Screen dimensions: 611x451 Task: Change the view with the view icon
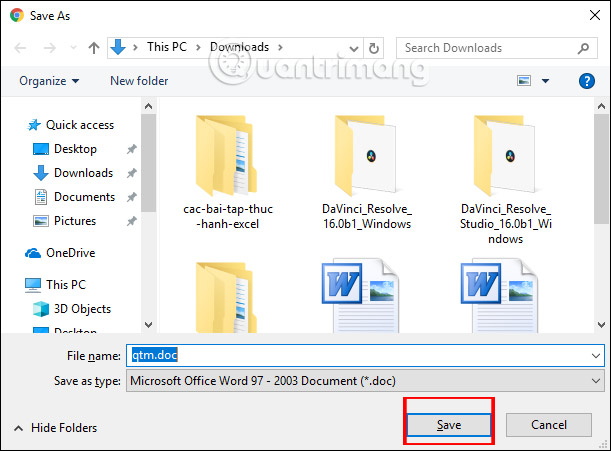(x=524, y=81)
